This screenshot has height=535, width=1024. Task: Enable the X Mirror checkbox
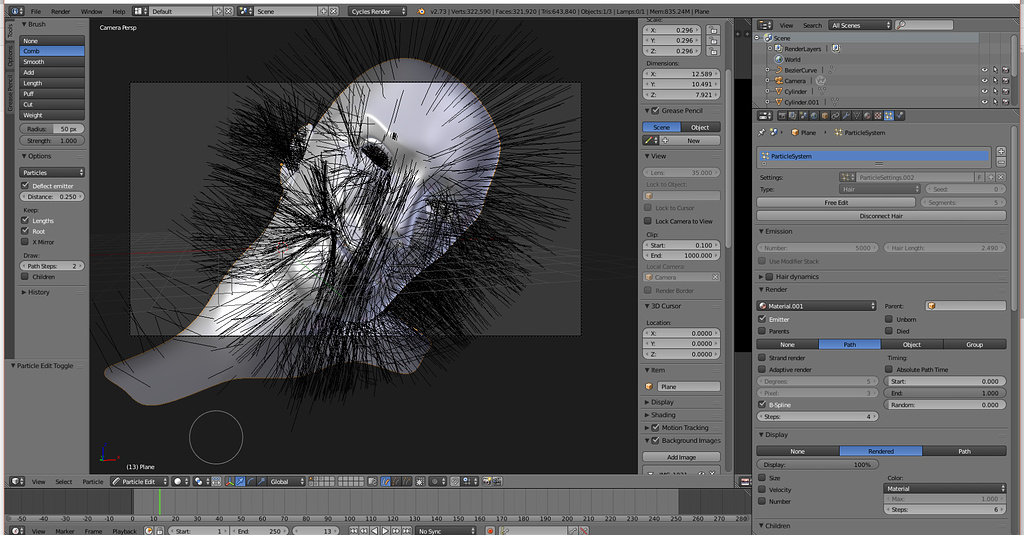(25, 242)
